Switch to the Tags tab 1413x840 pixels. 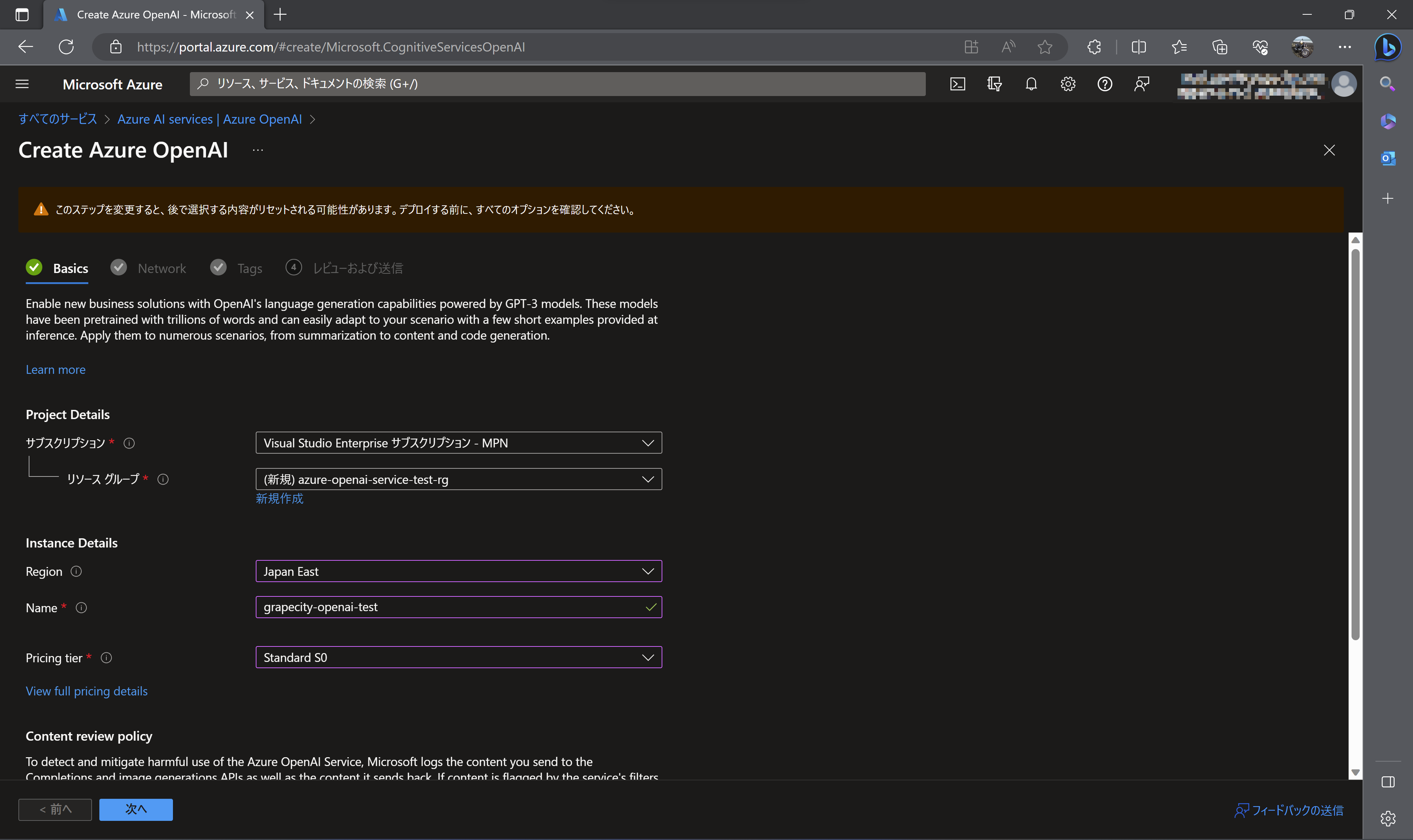coord(236,268)
